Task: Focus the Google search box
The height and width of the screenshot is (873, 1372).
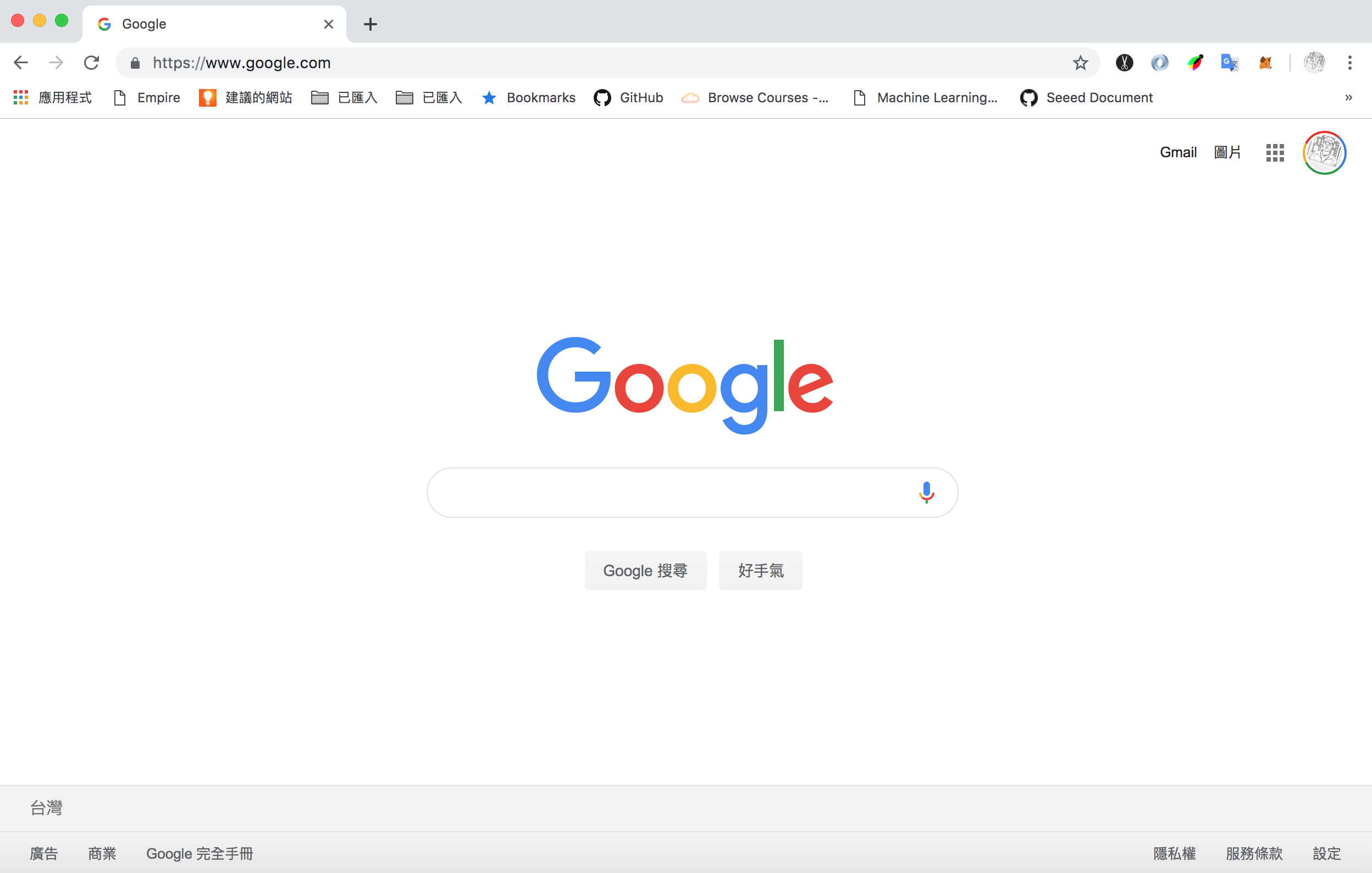Action: tap(692, 493)
